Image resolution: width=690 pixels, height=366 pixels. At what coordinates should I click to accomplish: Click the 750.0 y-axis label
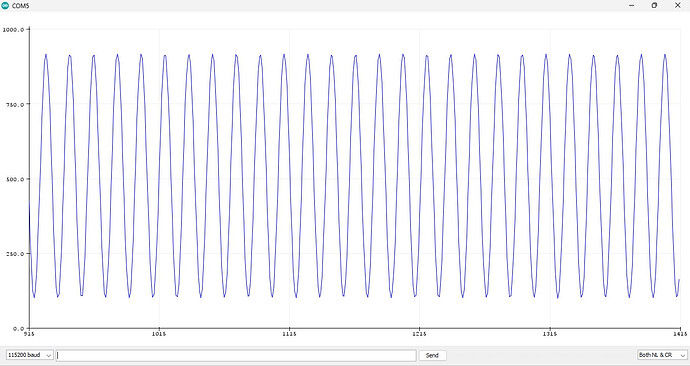pyautogui.click(x=15, y=104)
